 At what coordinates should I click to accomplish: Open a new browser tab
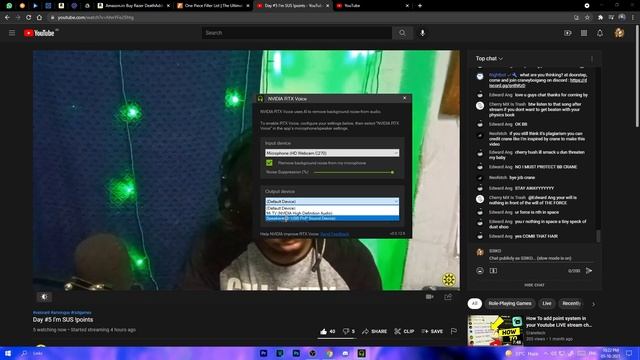pos(420,6)
